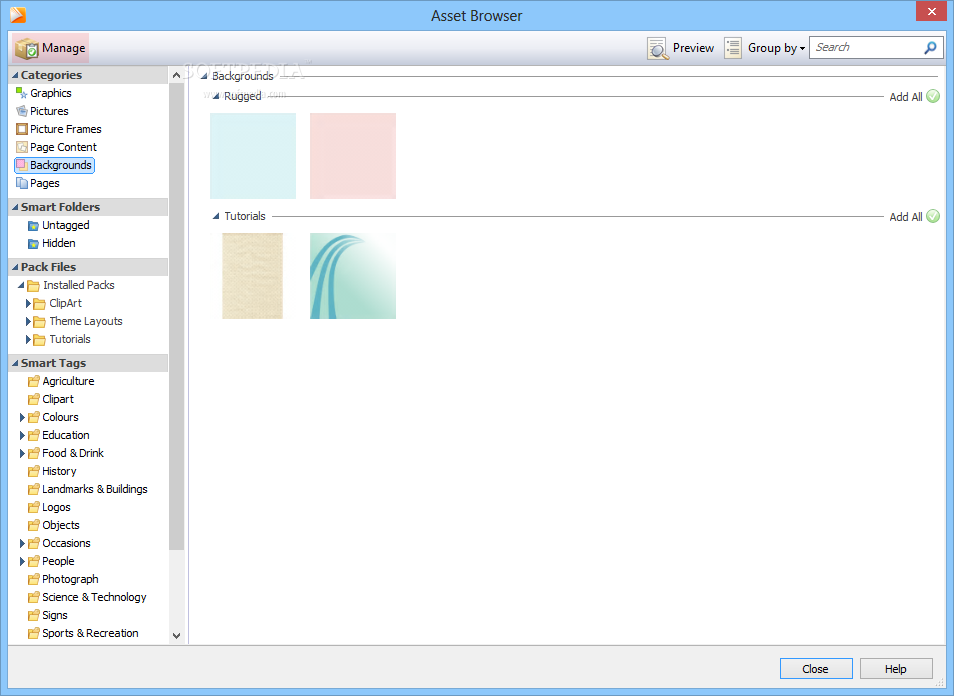954x696 pixels.
Task: Collapse the Tutorials subgroup in gallery
Action: [x=216, y=216]
